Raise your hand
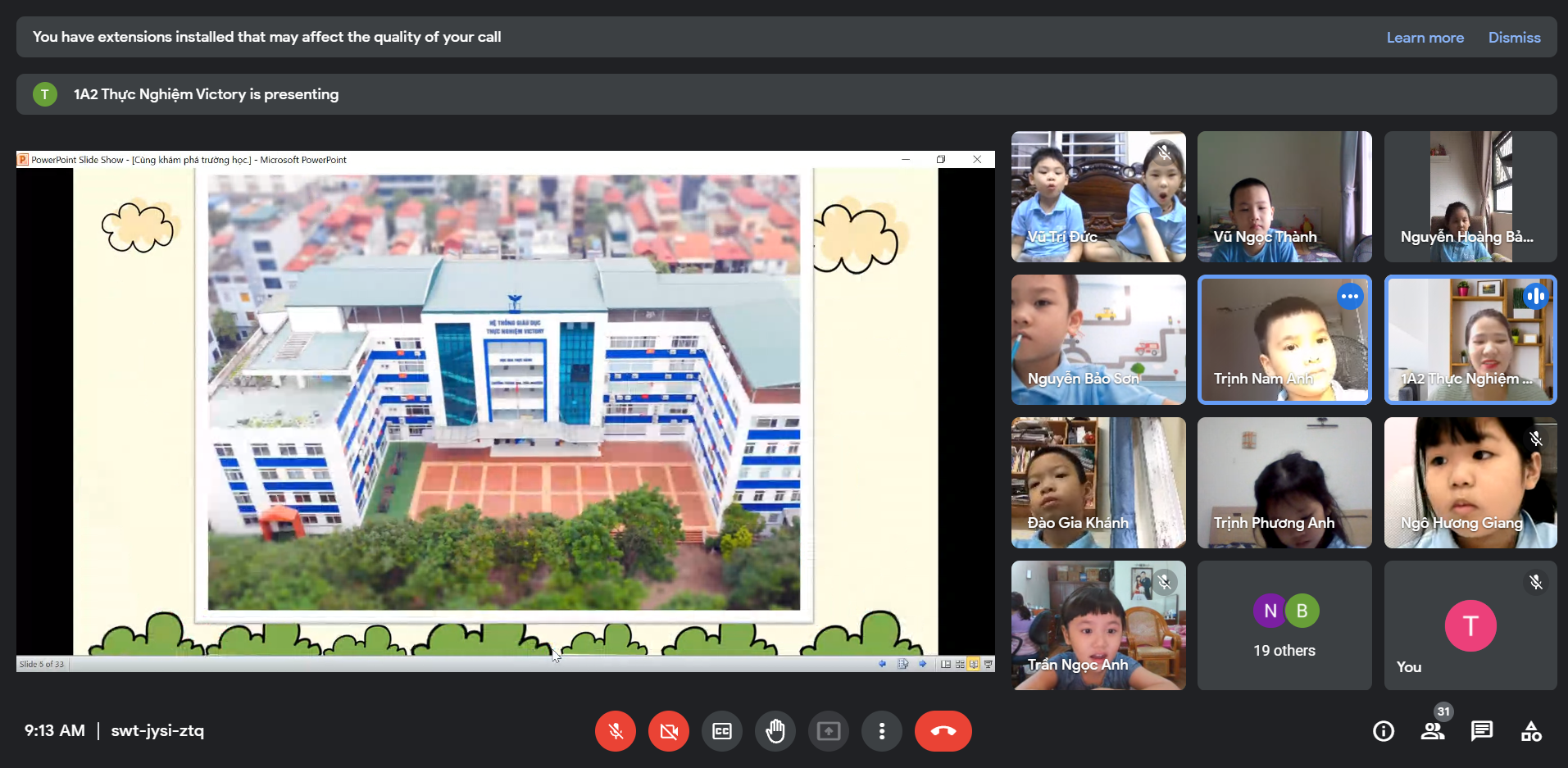Viewport: 1568px width, 768px height. (x=775, y=731)
